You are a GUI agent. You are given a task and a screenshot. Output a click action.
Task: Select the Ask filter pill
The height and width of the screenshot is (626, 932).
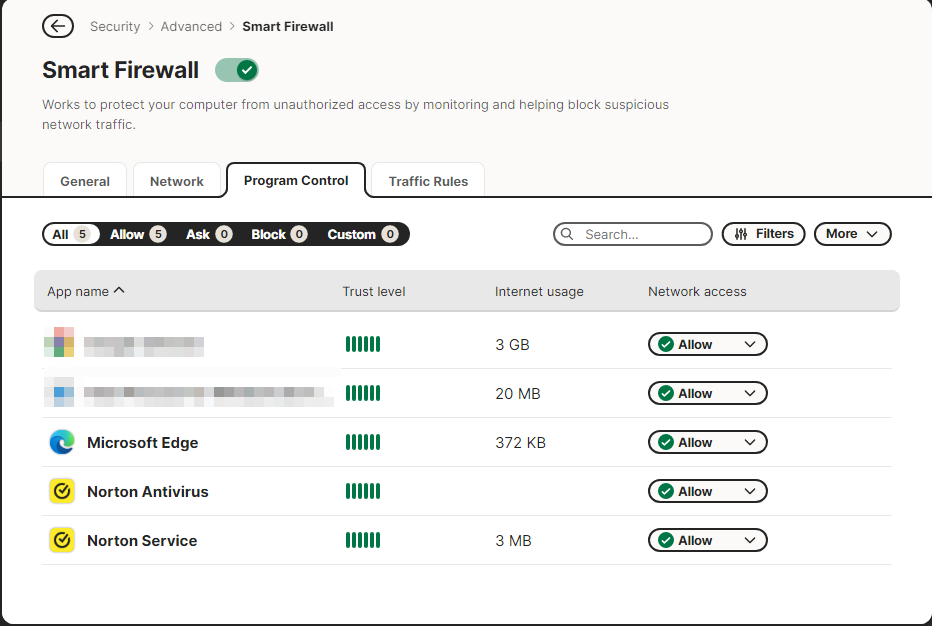[208, 234]
